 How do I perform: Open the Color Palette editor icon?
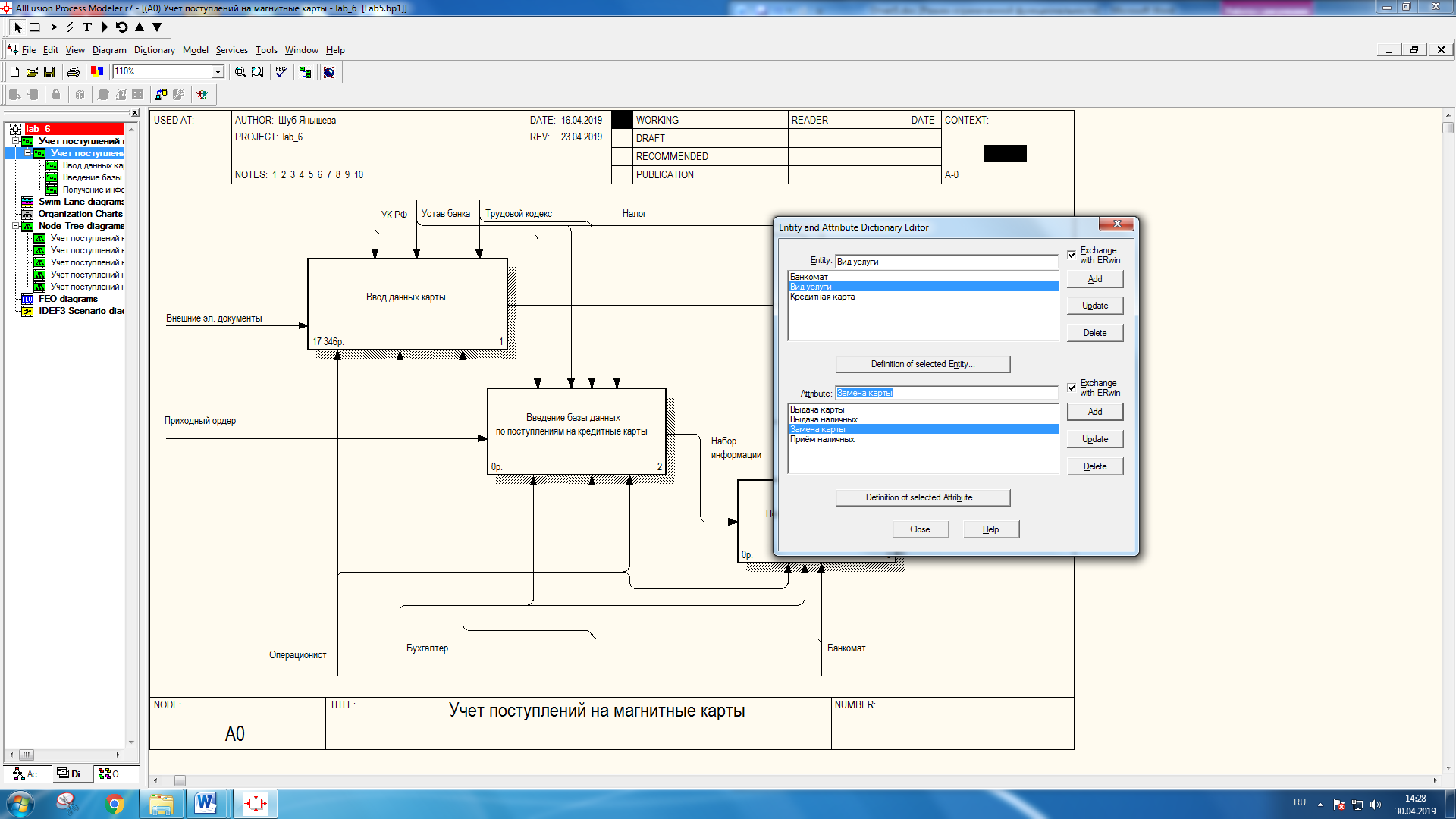click(97, 72)
